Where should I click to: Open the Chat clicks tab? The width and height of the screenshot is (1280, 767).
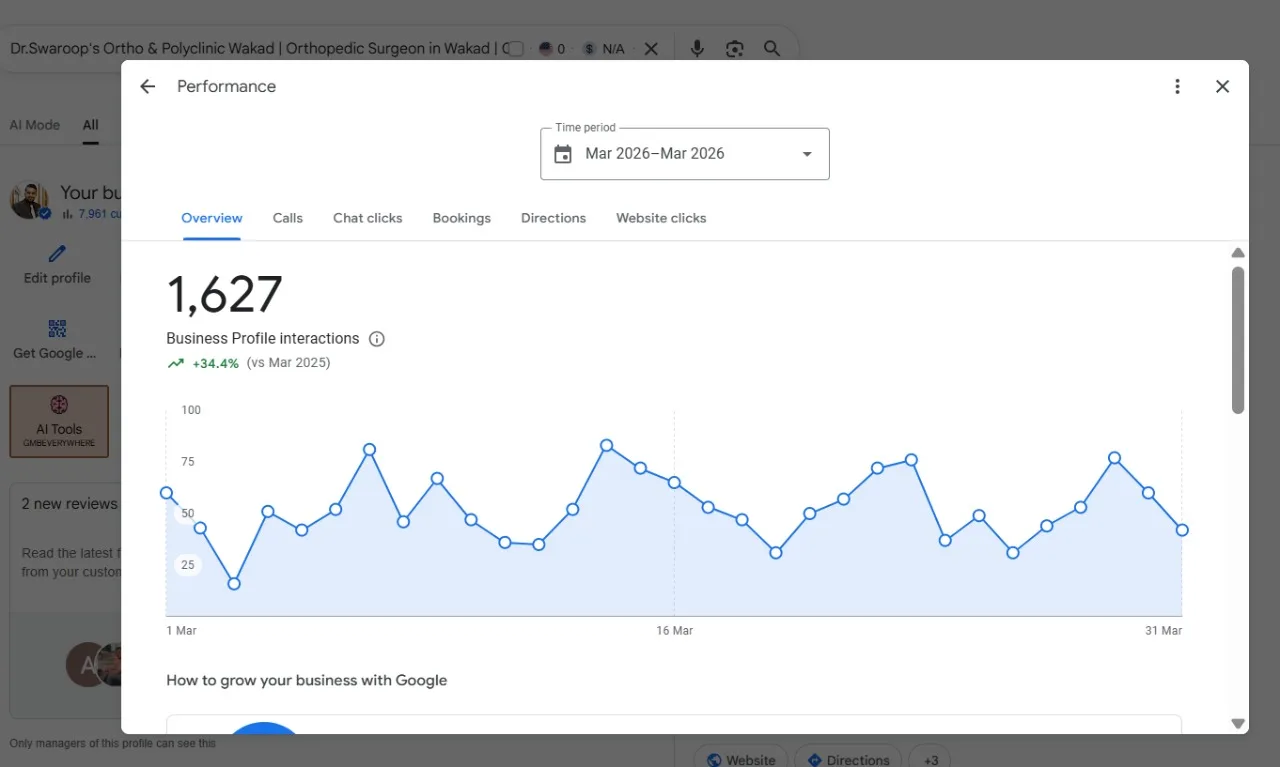[x=368, y=218]
